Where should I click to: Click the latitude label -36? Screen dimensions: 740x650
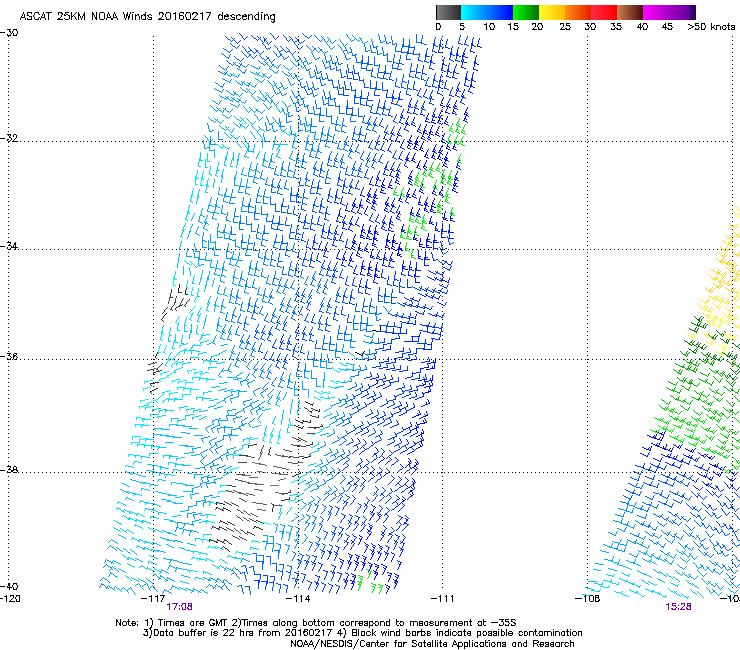click(x=9, y=356)
